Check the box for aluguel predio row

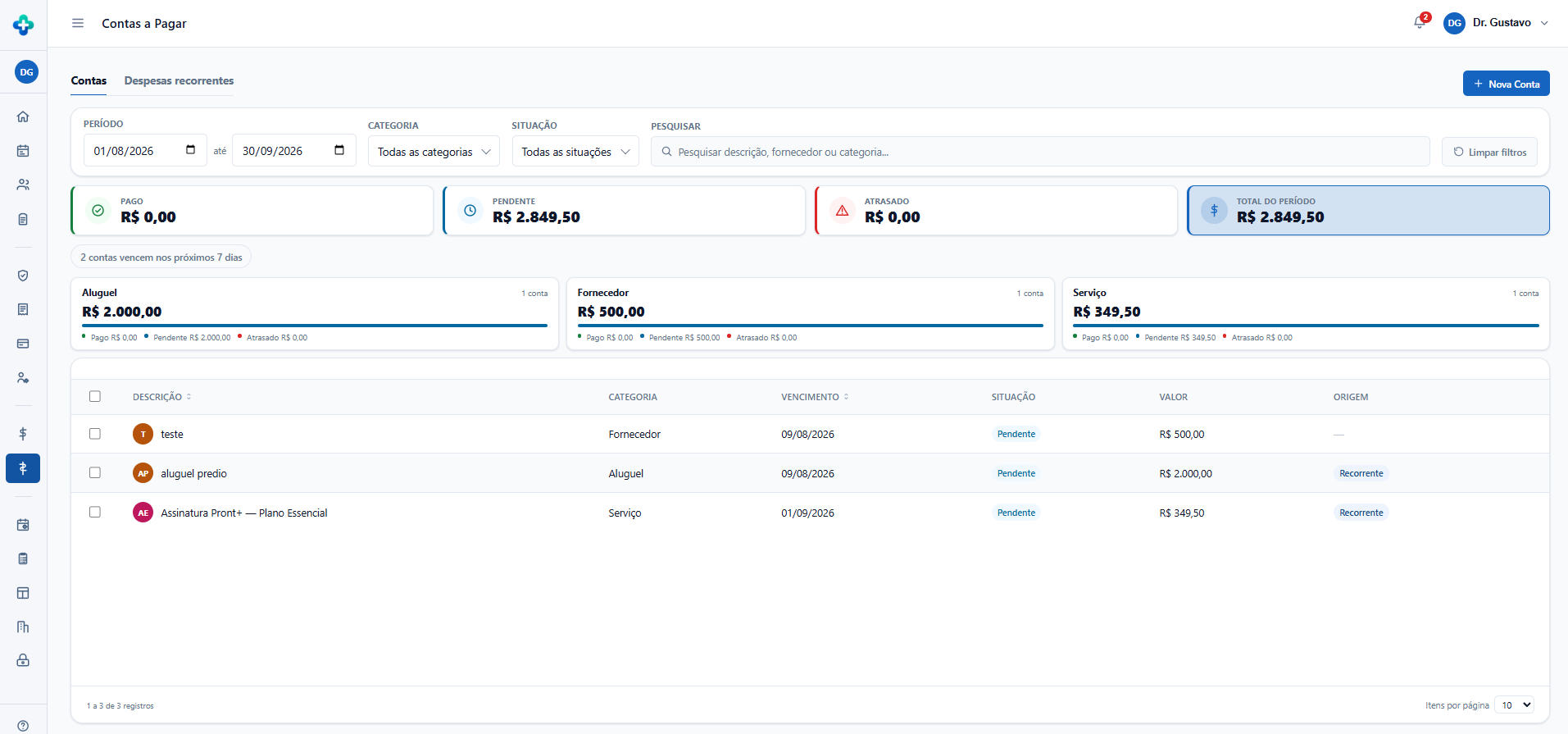[x=95, y=473]
